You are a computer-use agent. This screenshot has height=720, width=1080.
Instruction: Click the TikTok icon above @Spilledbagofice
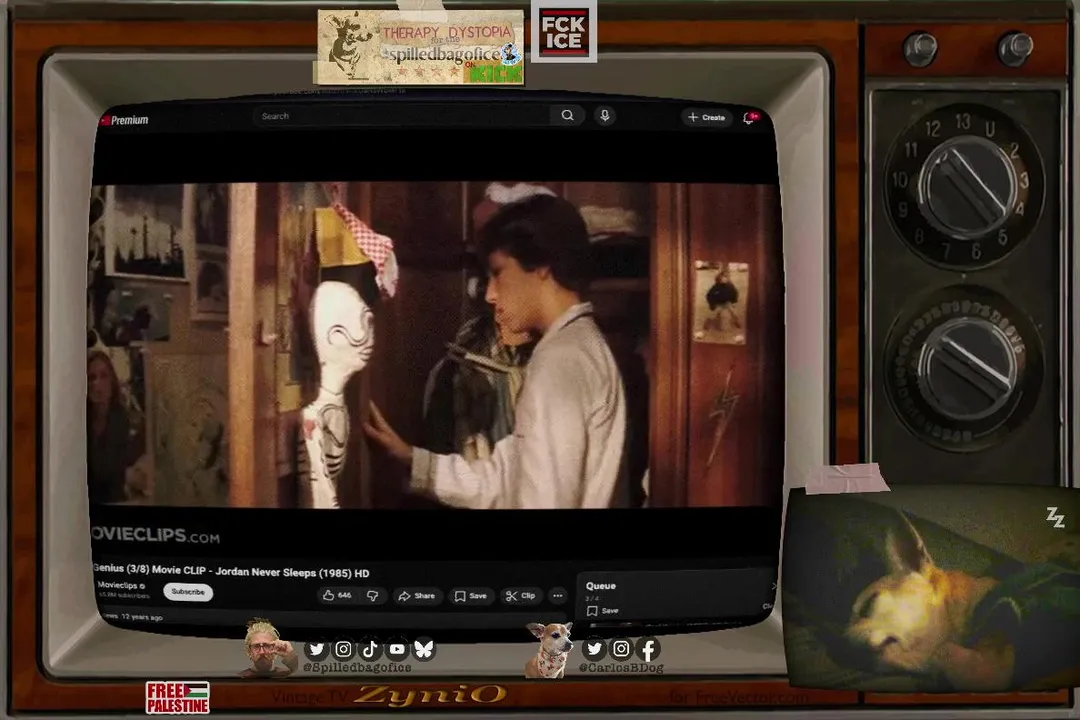tap(370, 649)
